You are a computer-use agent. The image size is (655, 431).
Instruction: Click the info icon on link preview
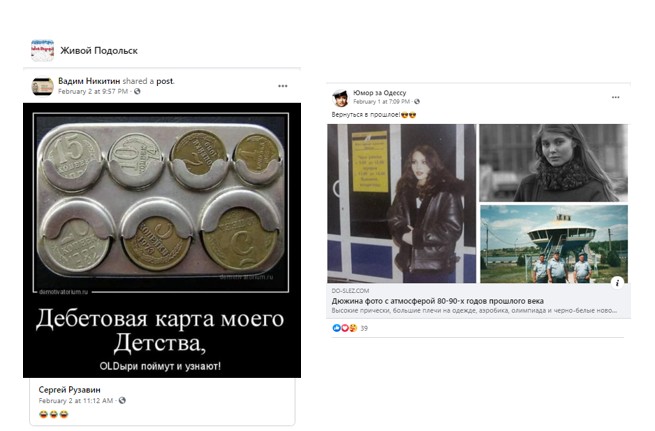coord(617,282)
